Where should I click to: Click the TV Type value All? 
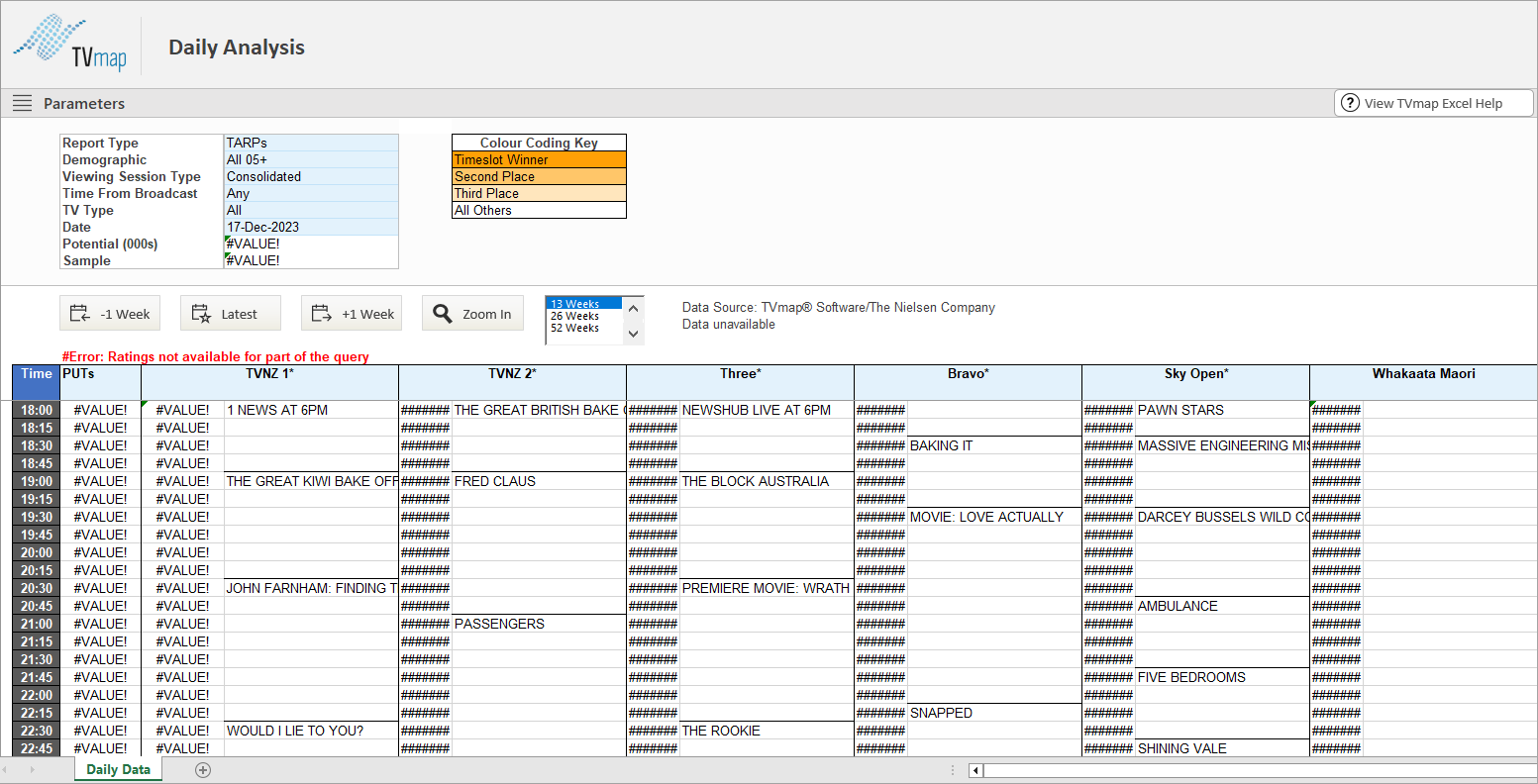pos(311,210)
